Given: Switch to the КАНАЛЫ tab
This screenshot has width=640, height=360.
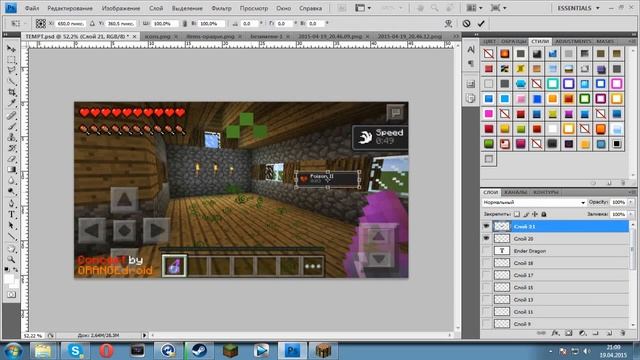Looking at the screenshot, I should coord(516,192).
